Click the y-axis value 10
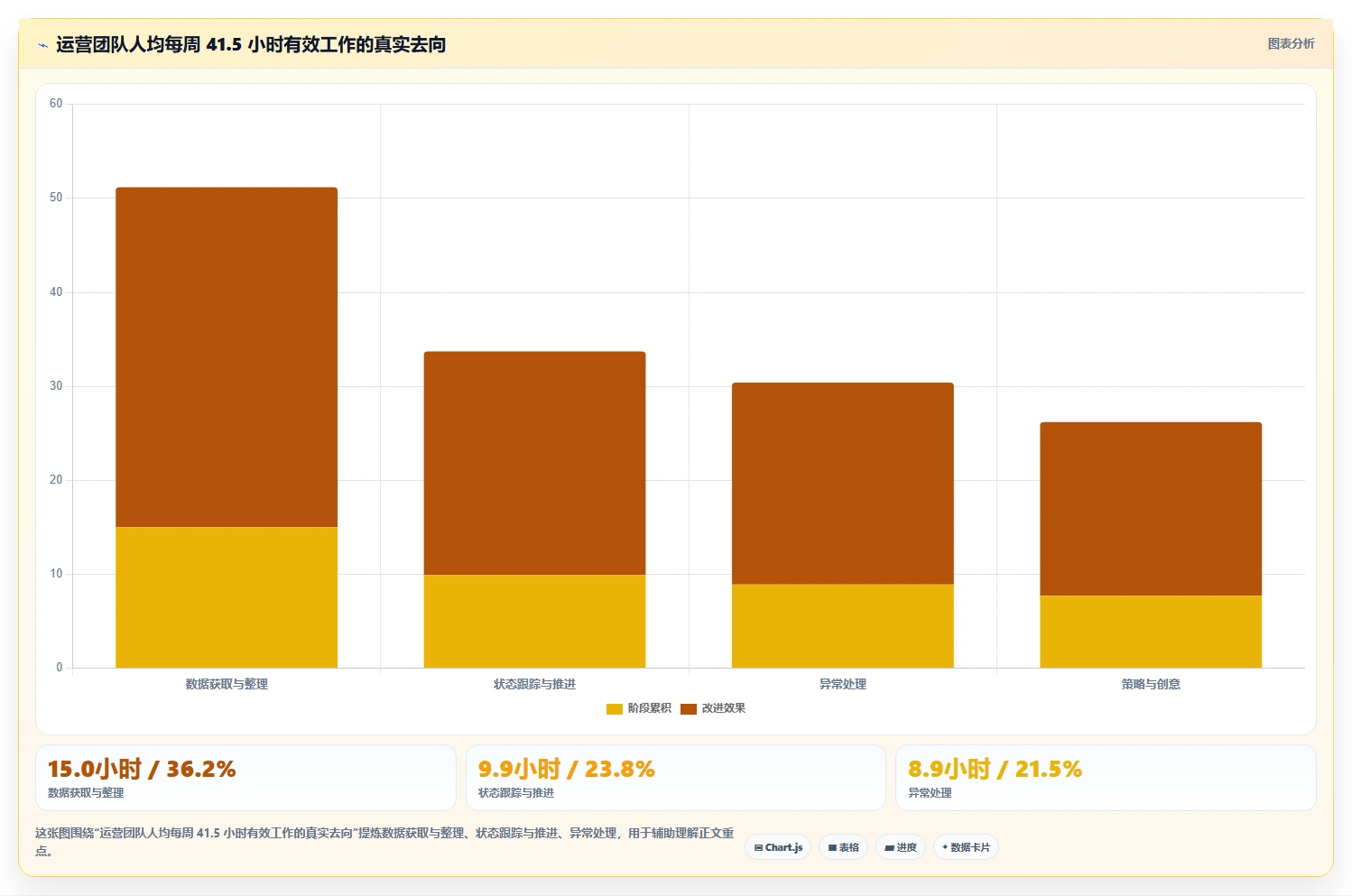The width and height of the screenshot is (1352, 896). (56, 574)
